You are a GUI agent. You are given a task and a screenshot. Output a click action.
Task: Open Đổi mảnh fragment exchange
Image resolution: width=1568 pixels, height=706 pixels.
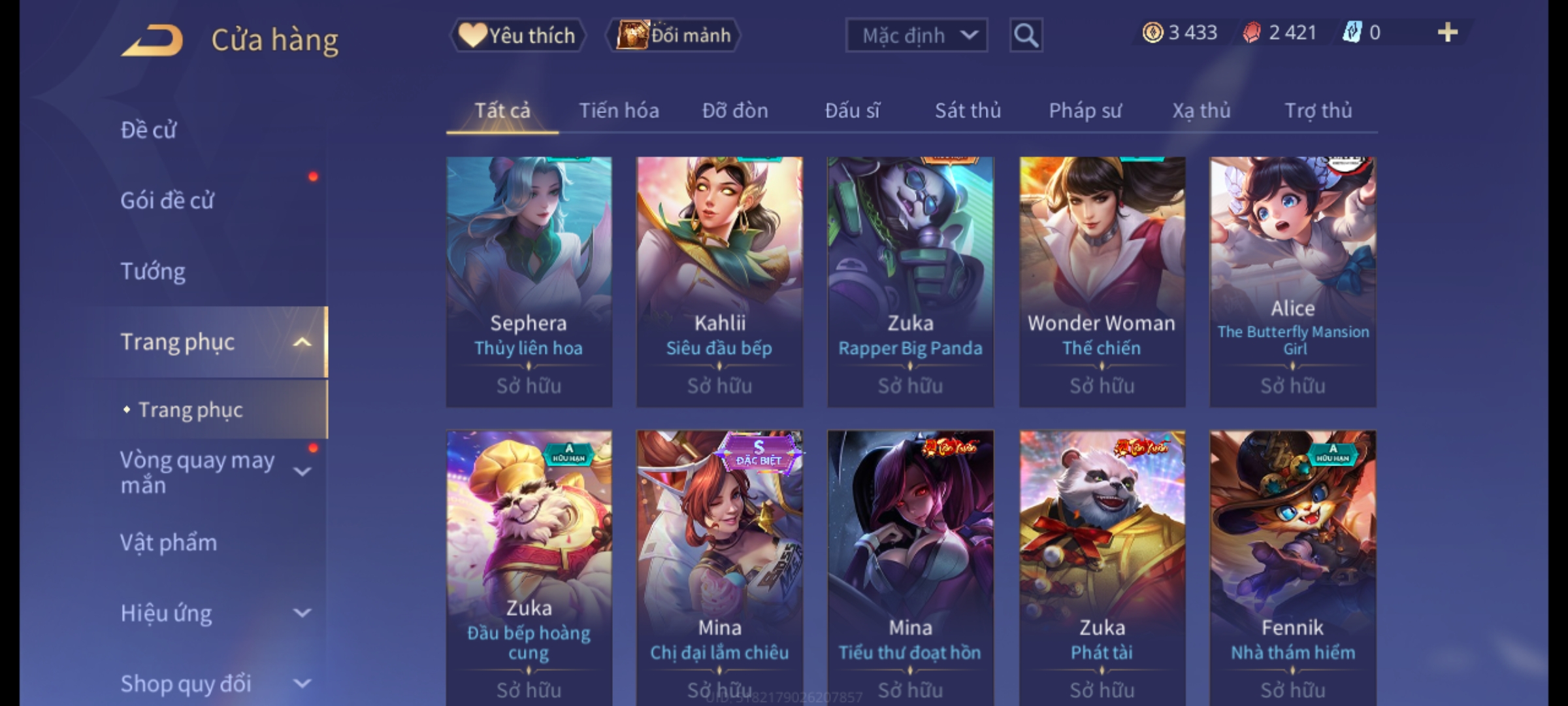coord(673,35)
